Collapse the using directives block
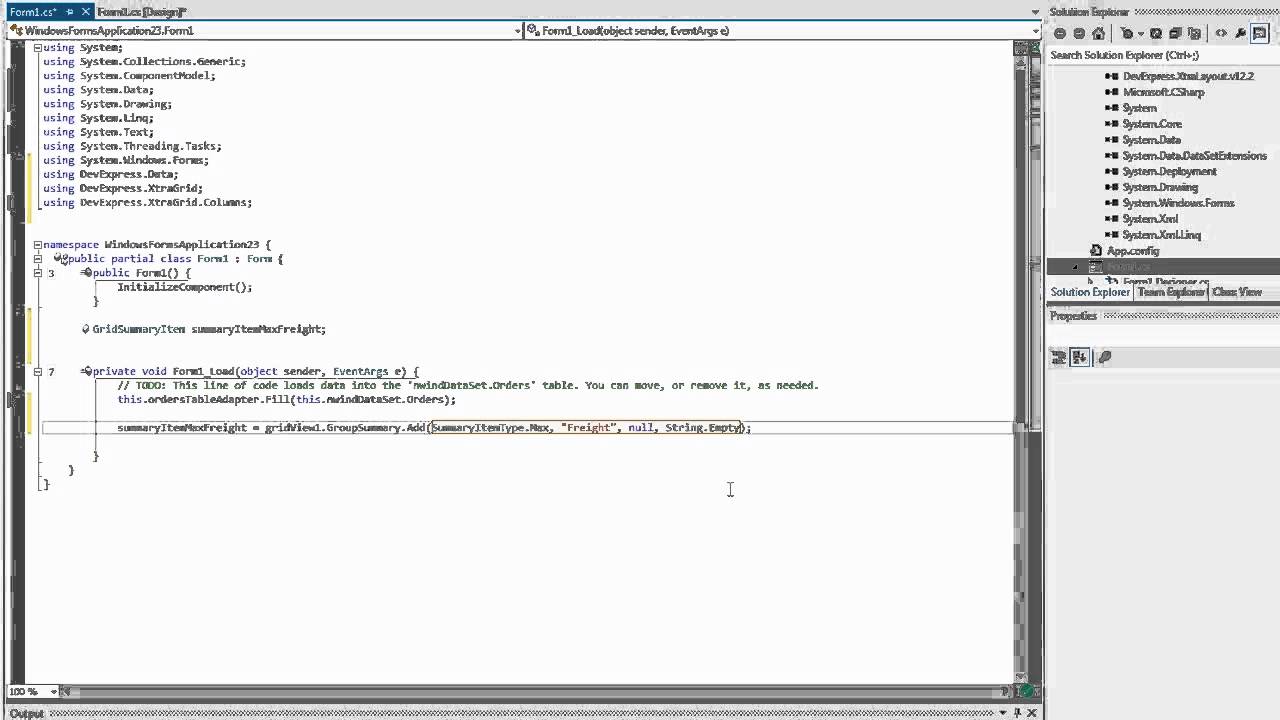 click(37, 47)
